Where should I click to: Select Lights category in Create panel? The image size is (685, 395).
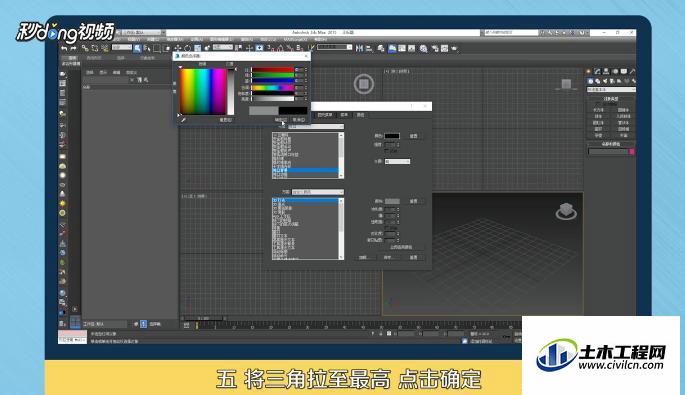click(x=605, y=81)
